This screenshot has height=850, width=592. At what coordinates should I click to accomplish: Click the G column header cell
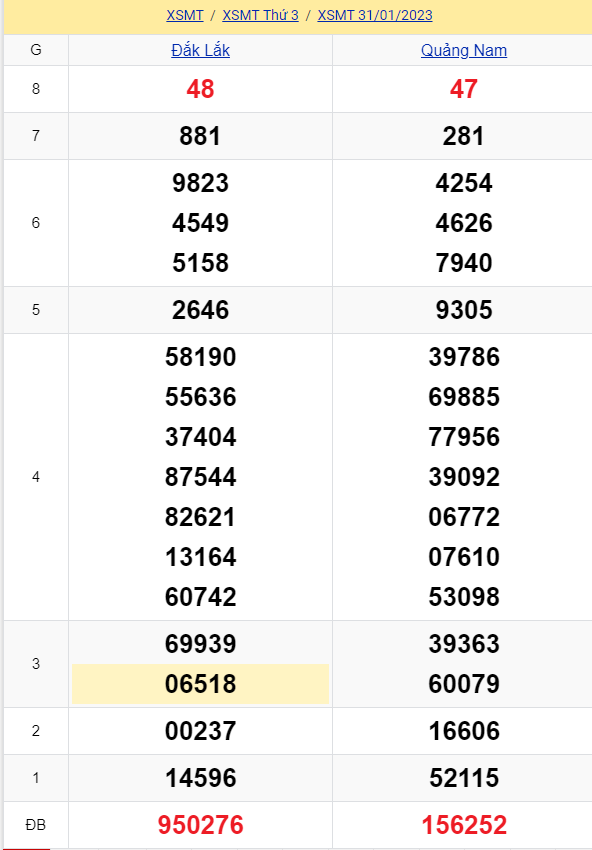click(36, 50)
